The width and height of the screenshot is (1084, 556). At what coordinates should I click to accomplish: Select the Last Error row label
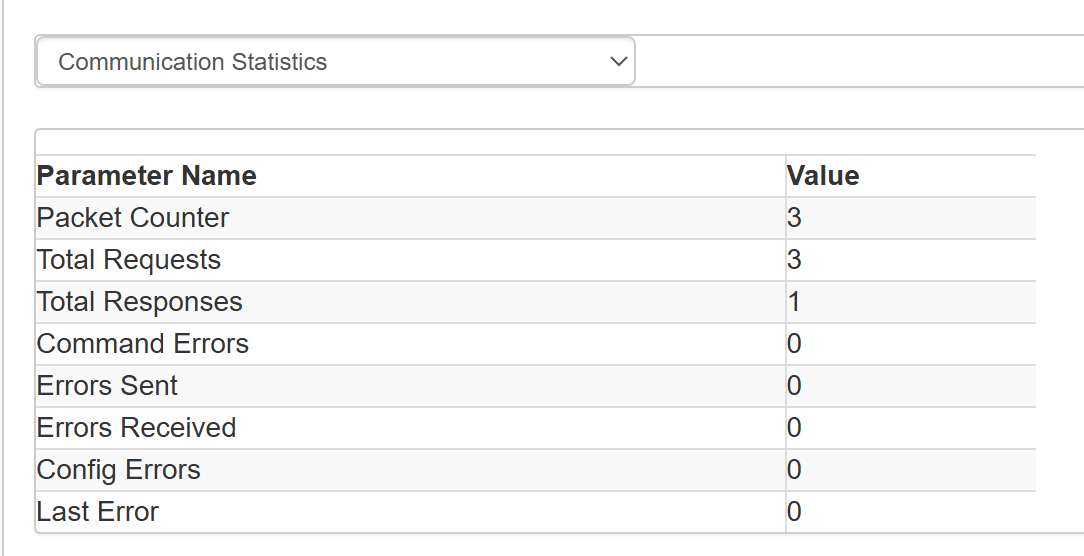point(97,512)
